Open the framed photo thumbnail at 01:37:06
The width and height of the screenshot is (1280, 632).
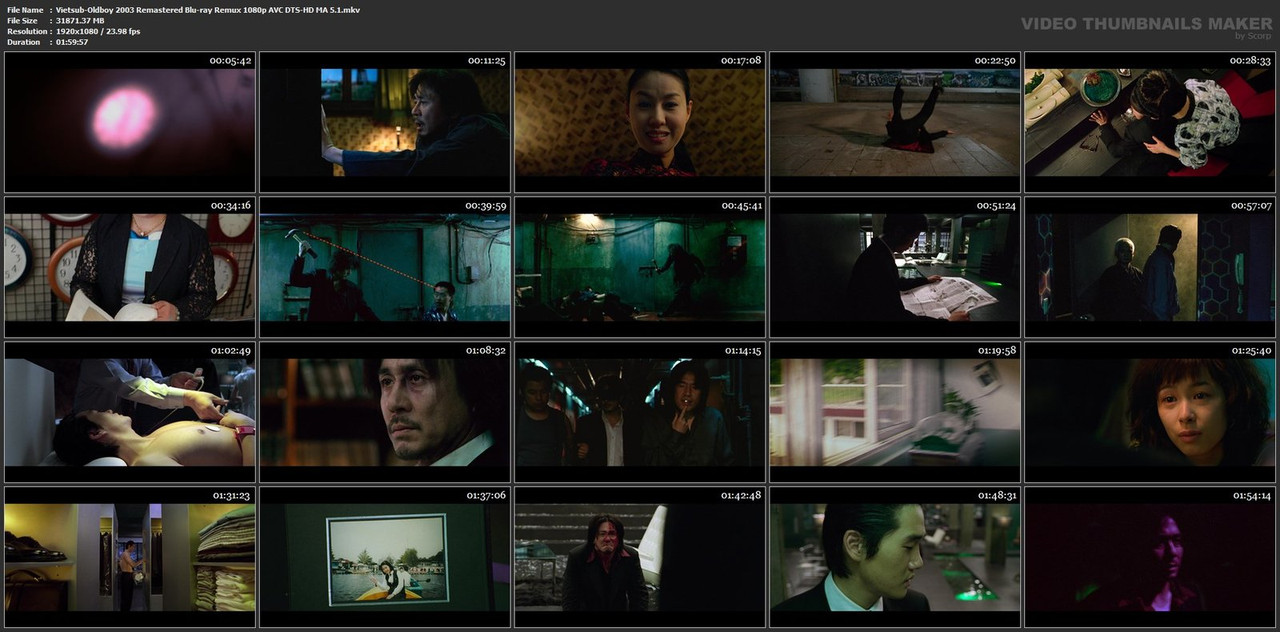[x=385, y=557]
